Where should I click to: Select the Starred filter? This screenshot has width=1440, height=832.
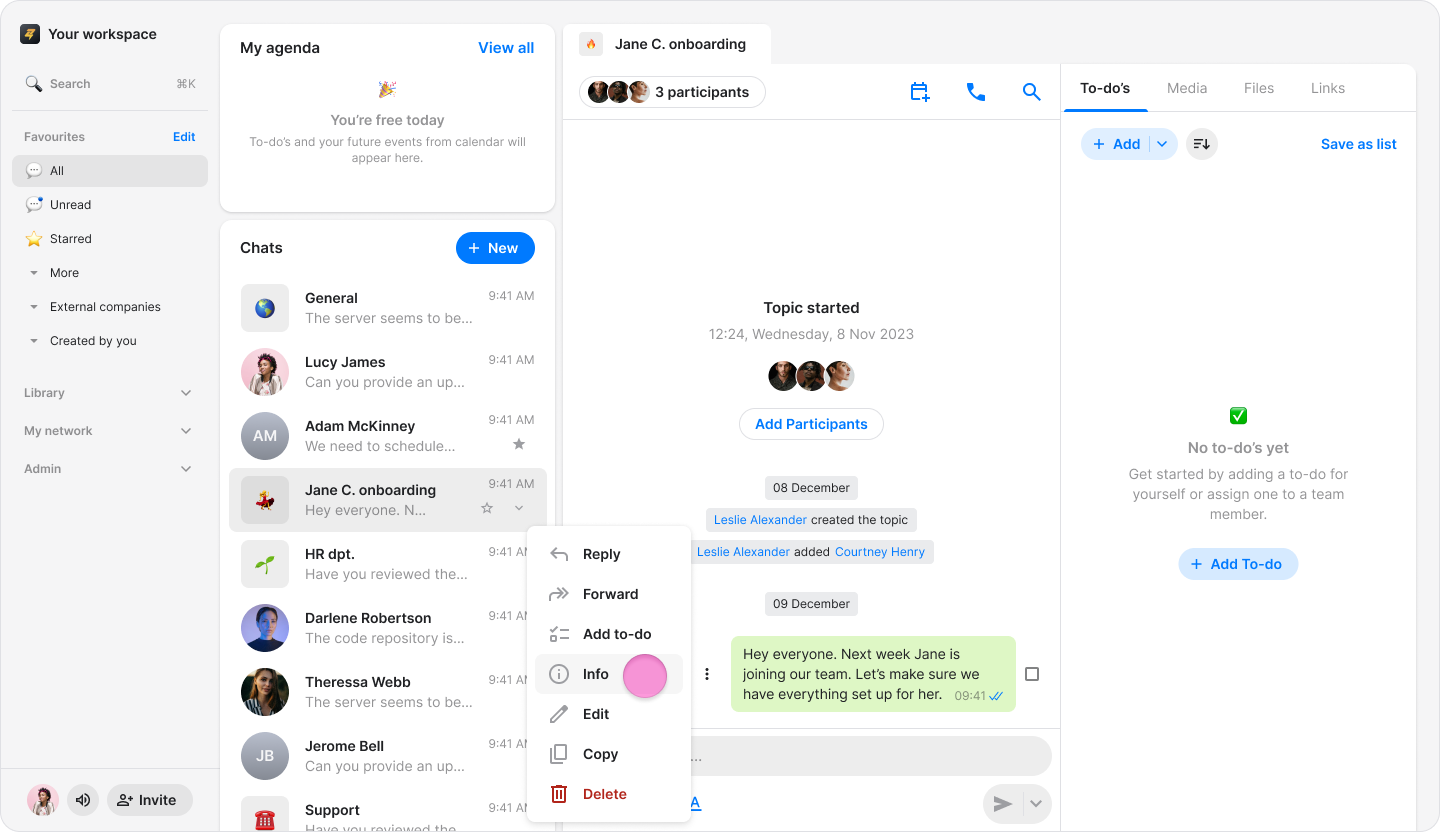110,239
